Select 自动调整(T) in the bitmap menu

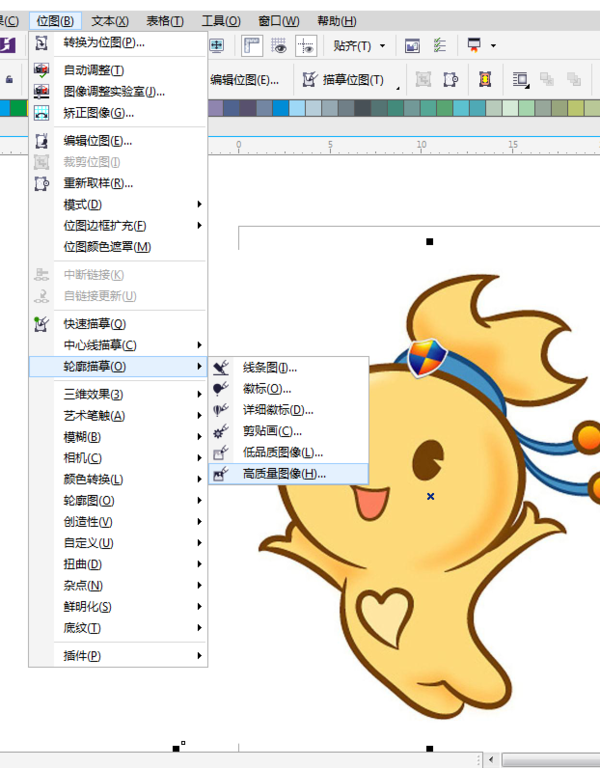[x=118, y=71]
